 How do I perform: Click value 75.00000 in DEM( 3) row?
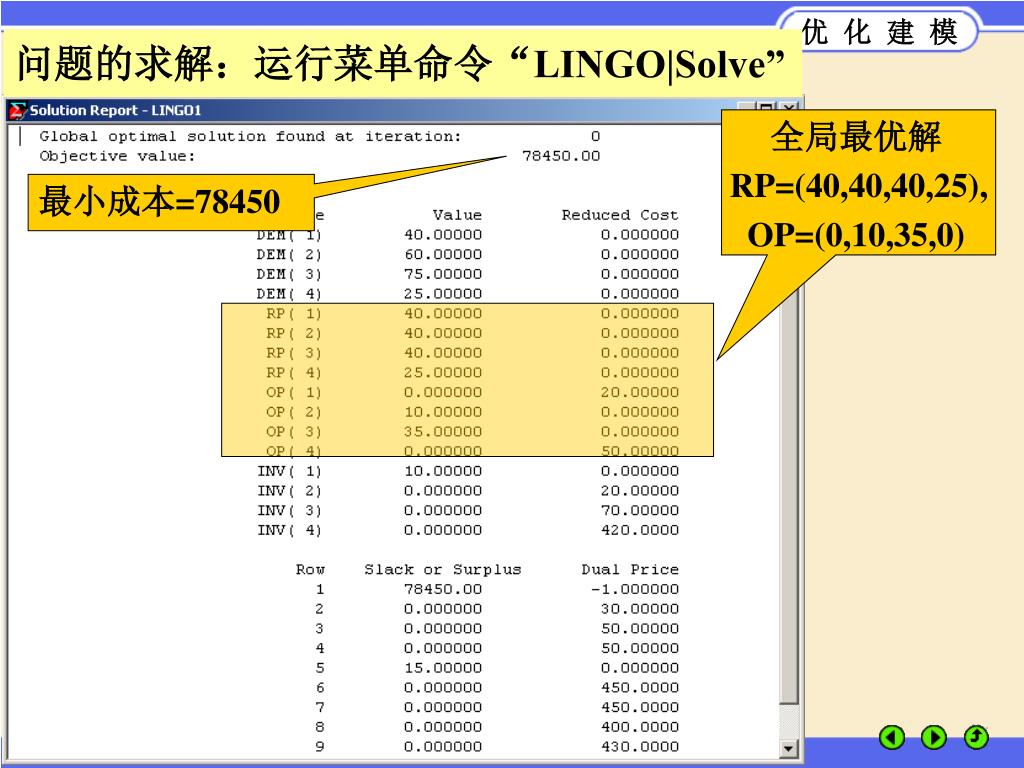tap(443, 274)
